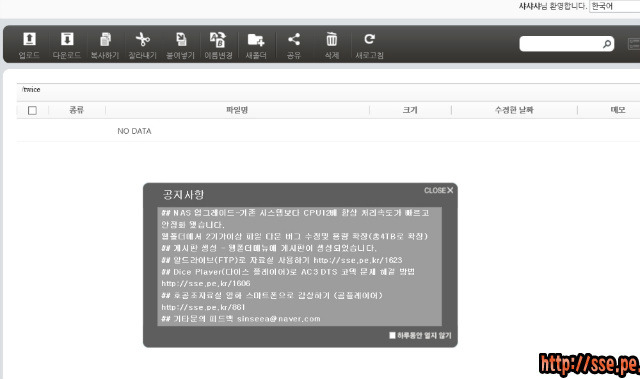Sort by 크기 column header
The width and height of the screenshot is (640, 379).
point(410,110)
